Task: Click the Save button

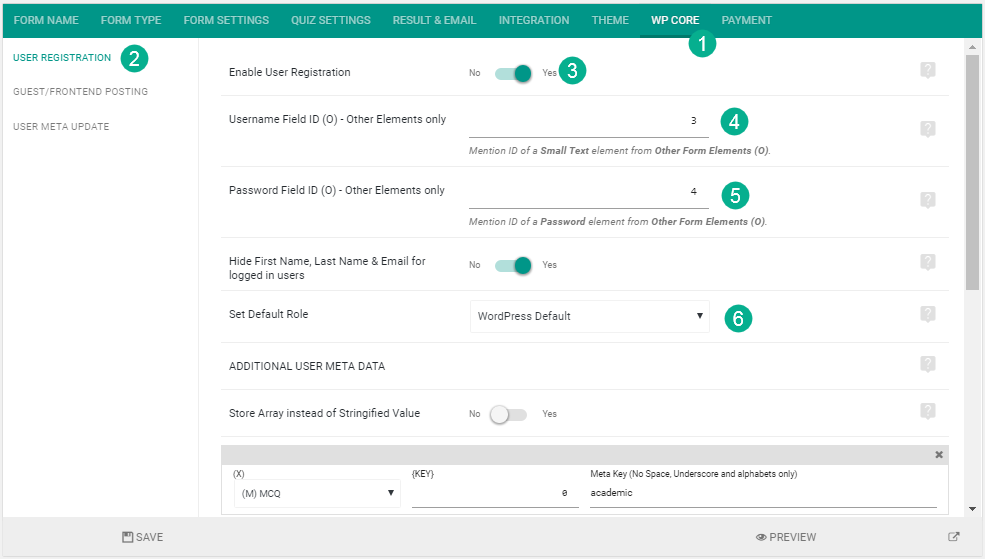Action: click(x=142, y=537)
